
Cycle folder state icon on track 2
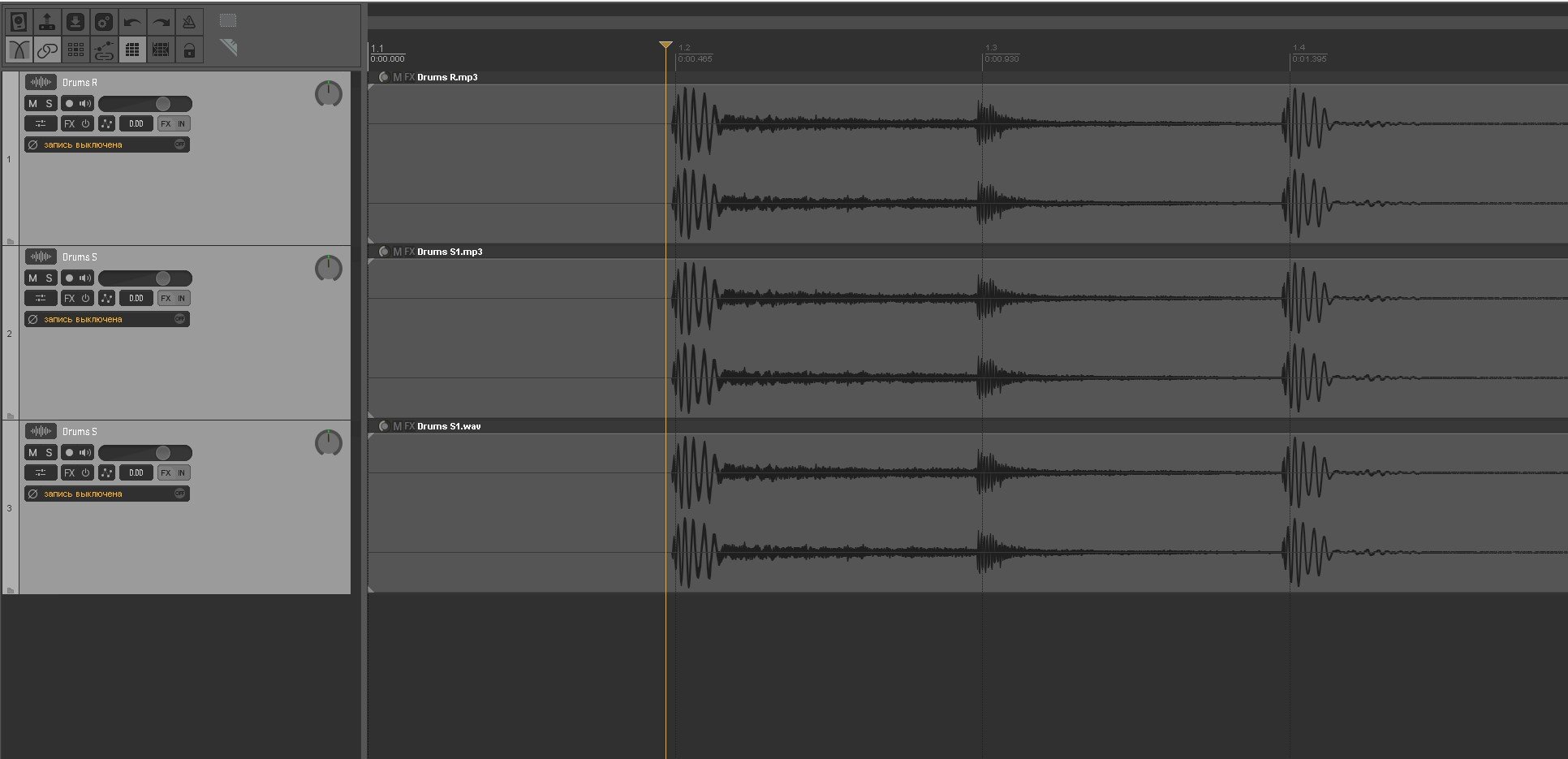(11, 416)
